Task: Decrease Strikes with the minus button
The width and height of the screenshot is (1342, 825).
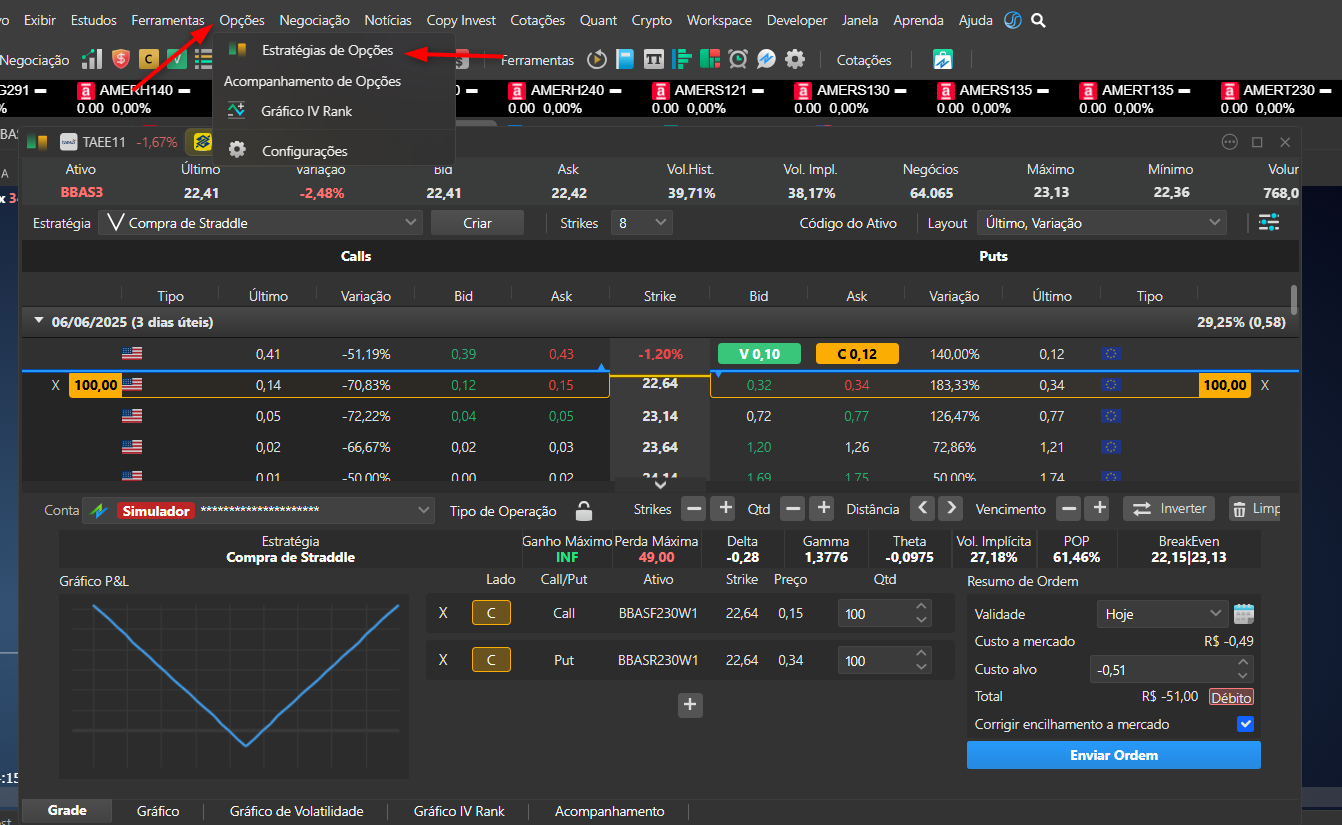Action: tap(694, 509)
